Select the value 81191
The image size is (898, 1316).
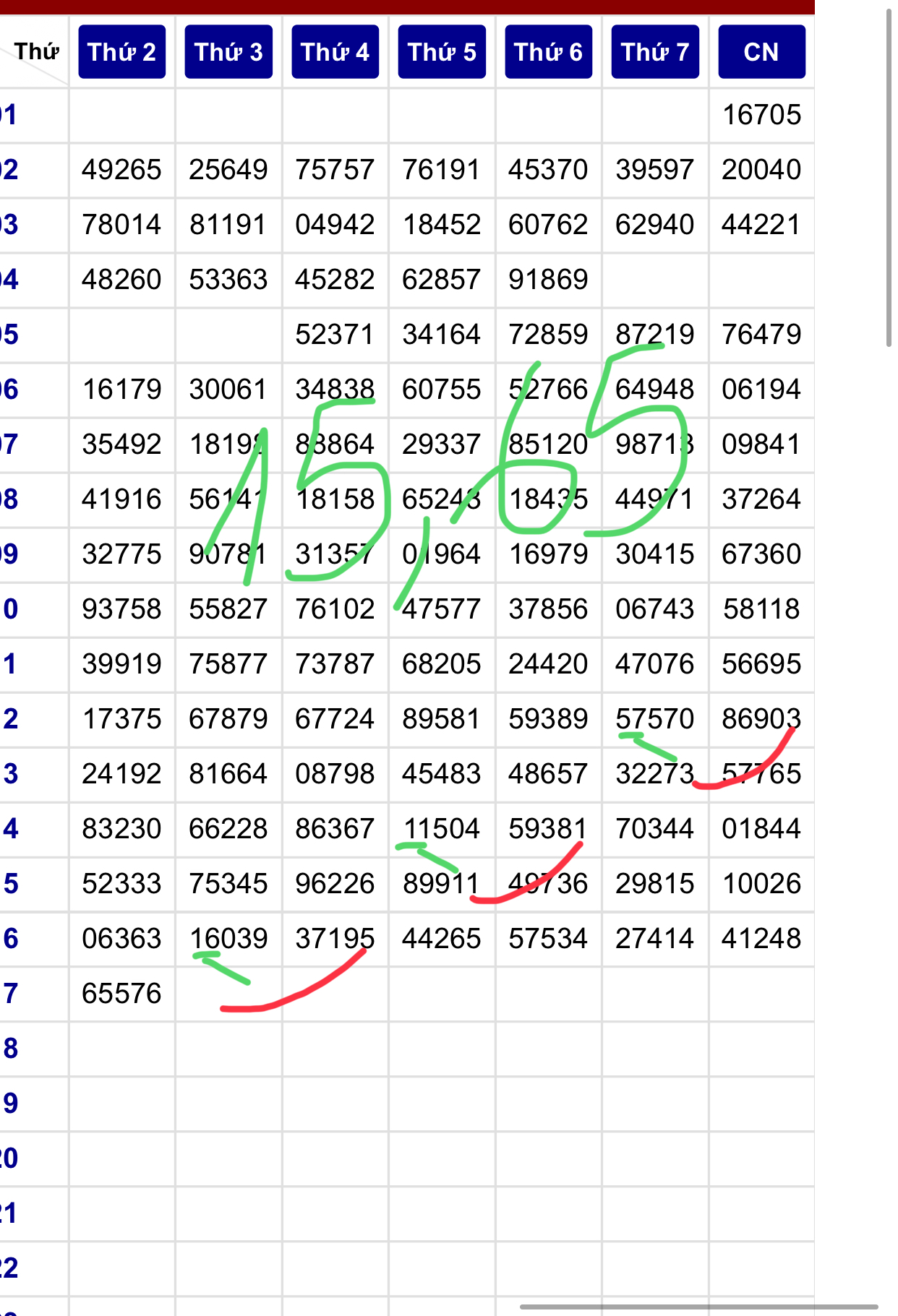point(228,225)
